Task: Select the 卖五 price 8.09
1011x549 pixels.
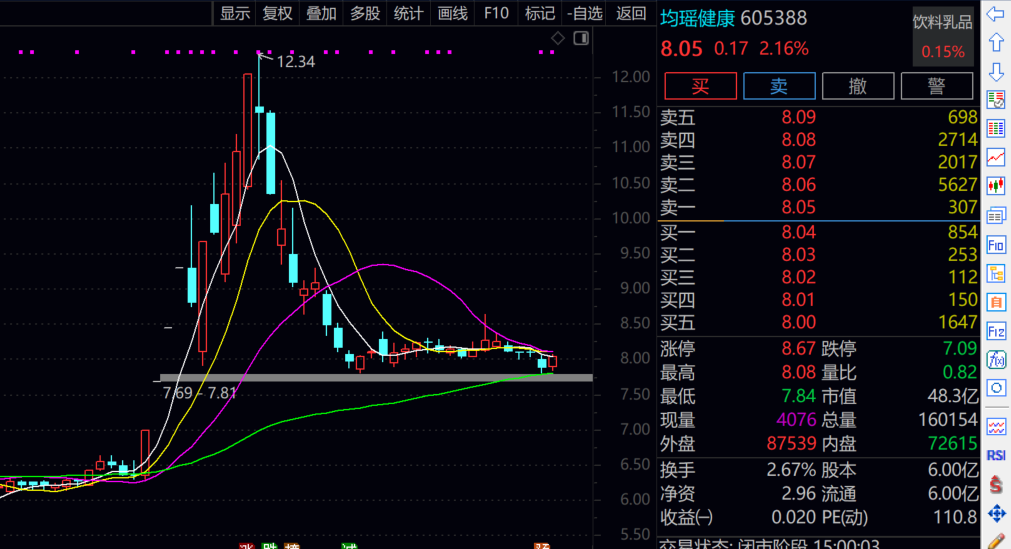Action: click(x=798, y=117)
